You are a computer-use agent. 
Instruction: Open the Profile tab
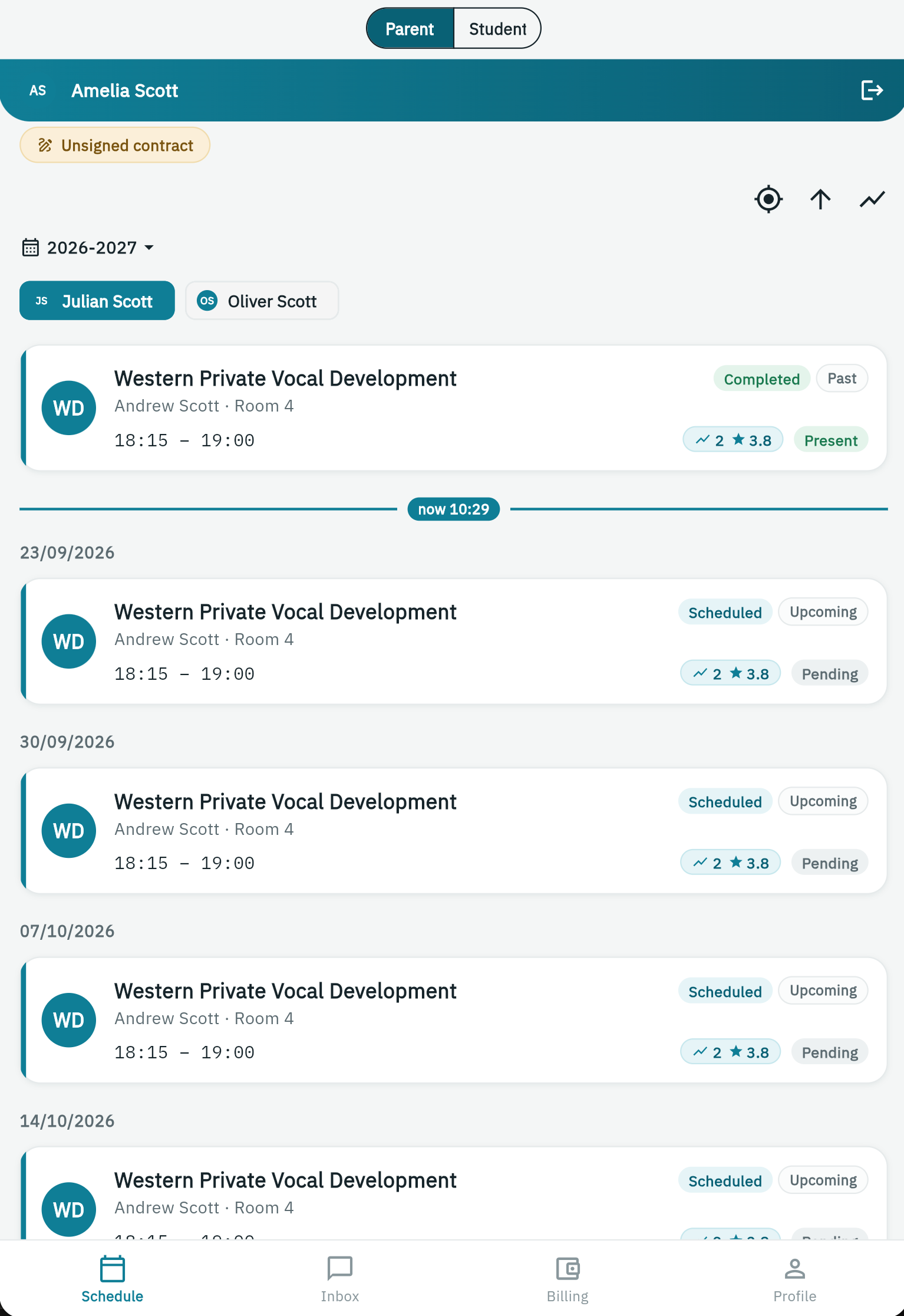[795, 1279]
